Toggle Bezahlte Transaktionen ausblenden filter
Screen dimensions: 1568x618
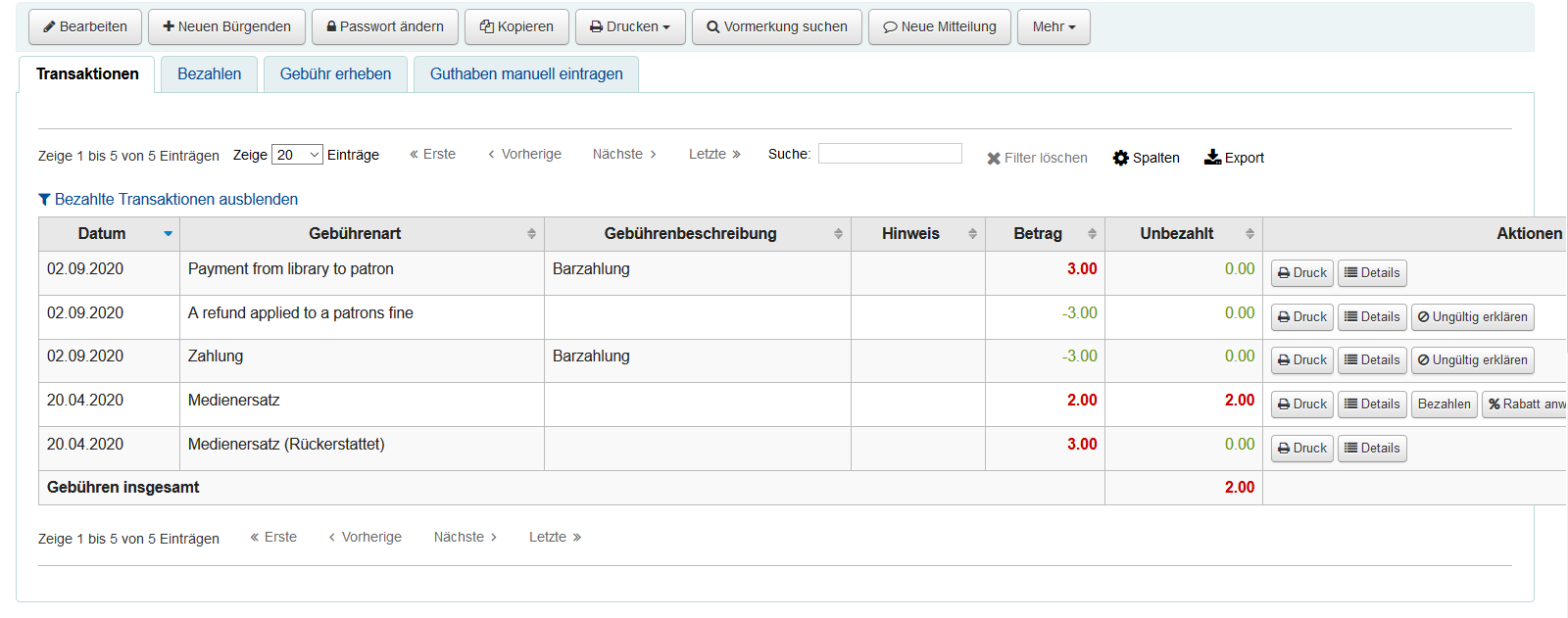pyautogui.click(x=168, y=199)
